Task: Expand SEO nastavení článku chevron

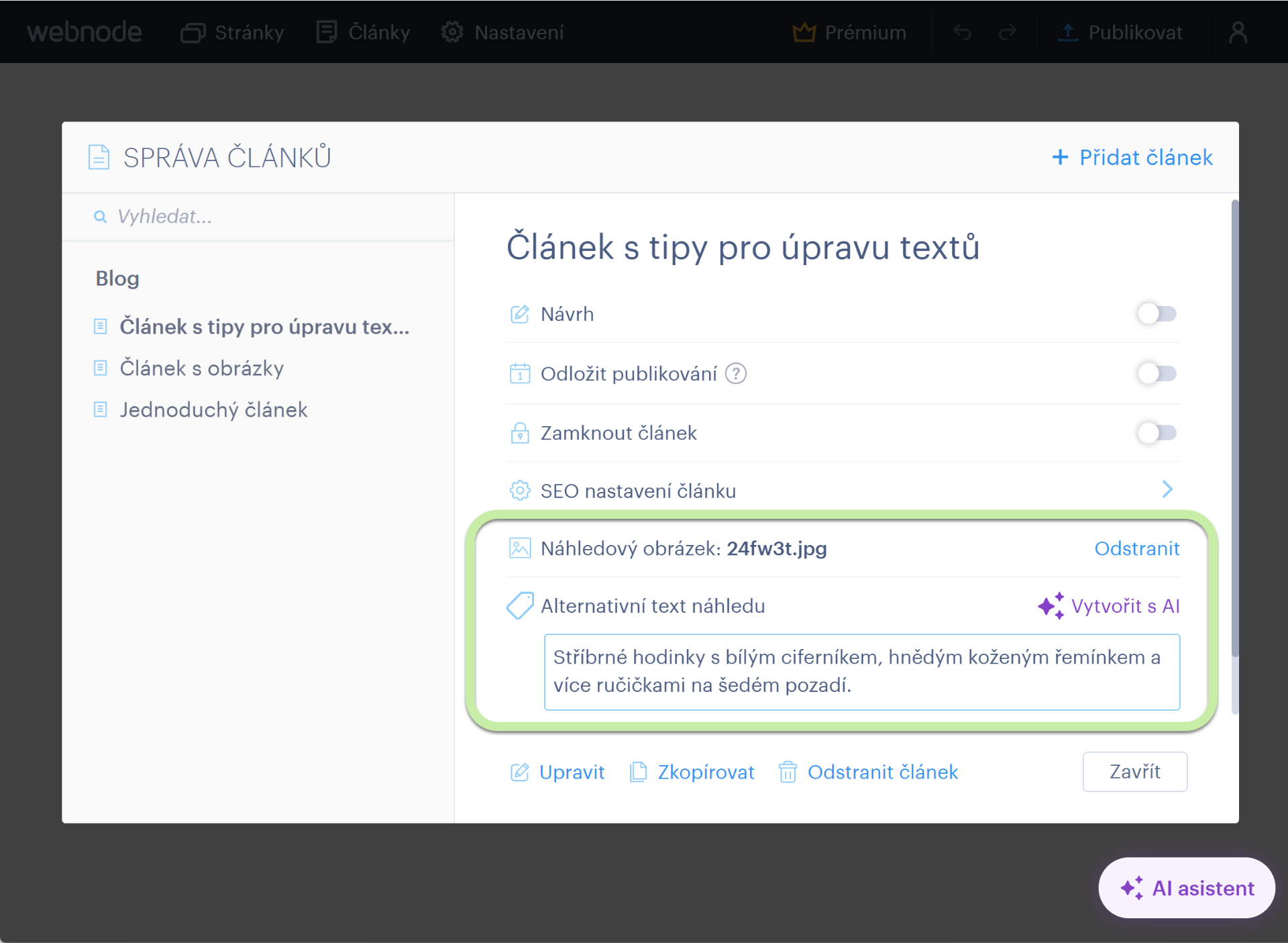Action: point(1167,489)
